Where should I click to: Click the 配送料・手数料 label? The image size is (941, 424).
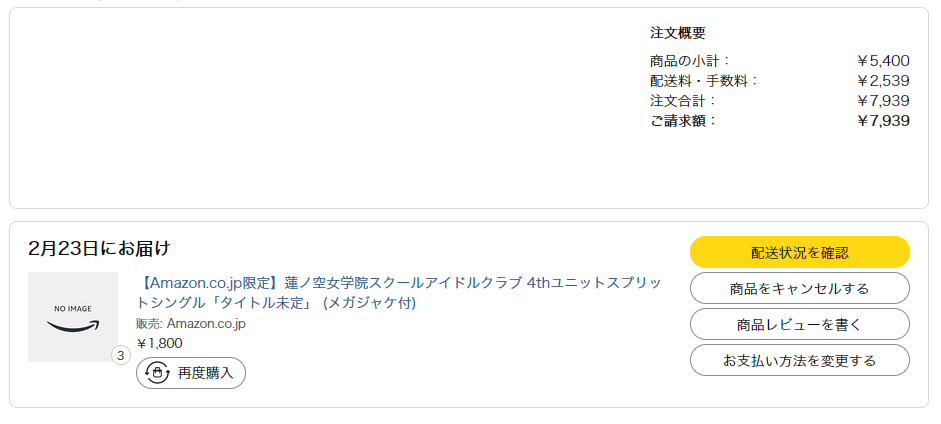(x=704, y=81)
